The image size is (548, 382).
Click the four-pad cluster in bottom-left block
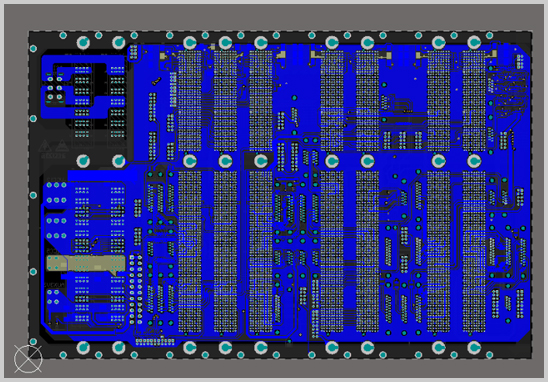(53, 297)
